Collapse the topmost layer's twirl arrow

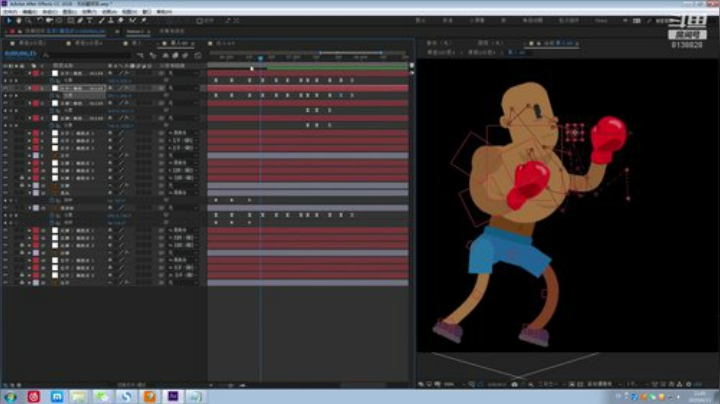point(30,73)
